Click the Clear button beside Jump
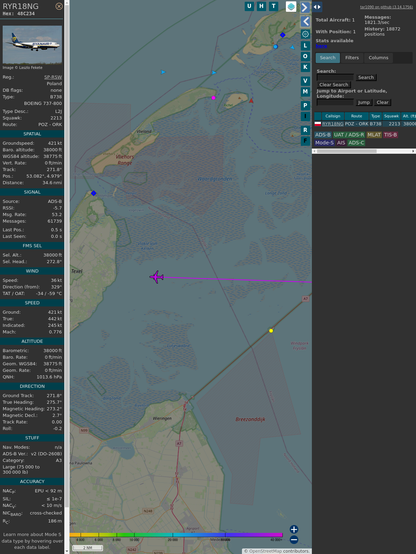This screenshot has height=554, width=416. point(382,102)
